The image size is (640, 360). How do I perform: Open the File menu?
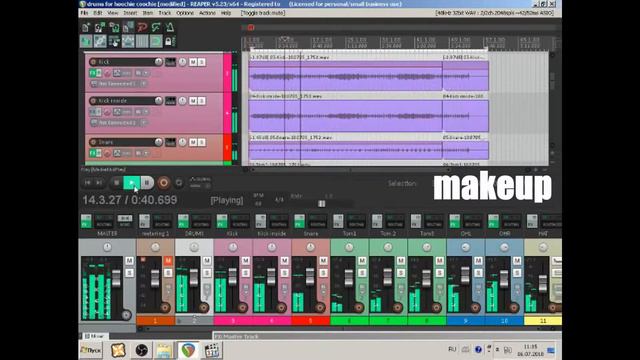pyautogui.click(x=84, y=13)
